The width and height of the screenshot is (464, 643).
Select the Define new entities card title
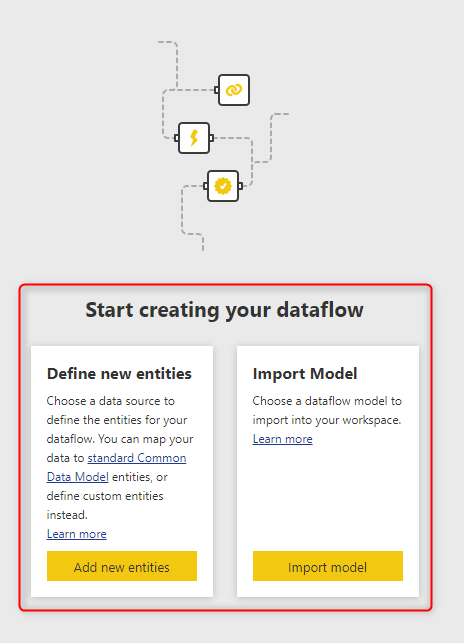(119, 374)
